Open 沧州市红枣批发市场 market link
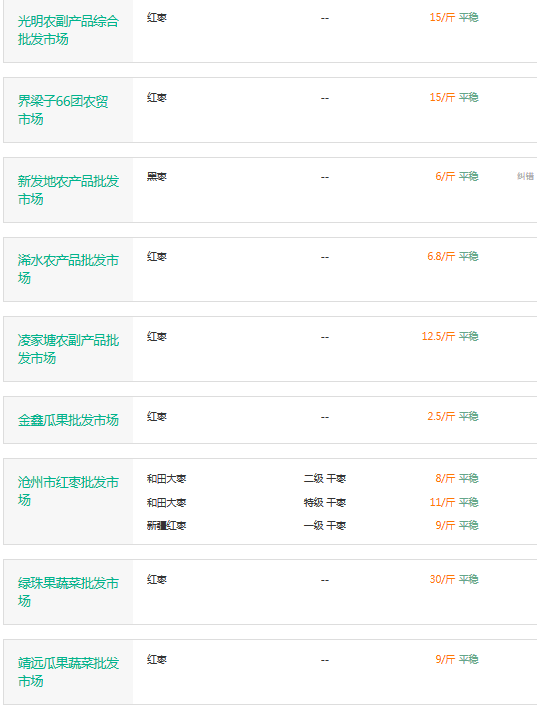The image size is (537, 713). click(x=68, y=491)
